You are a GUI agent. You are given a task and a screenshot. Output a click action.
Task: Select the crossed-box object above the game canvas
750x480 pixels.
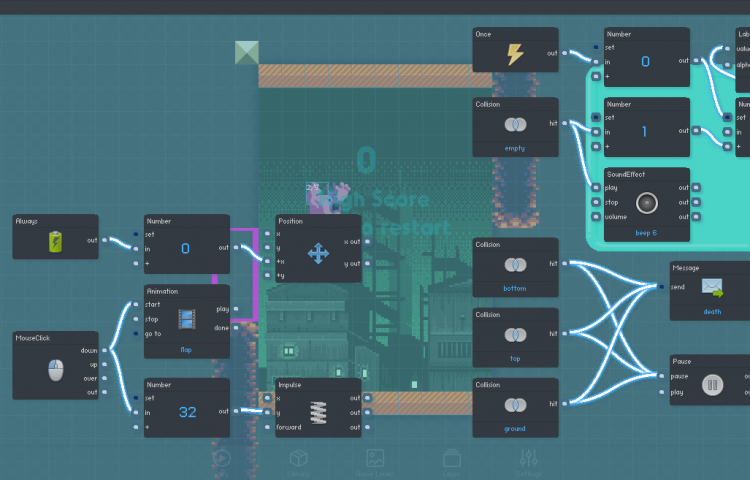coord(247,53)
